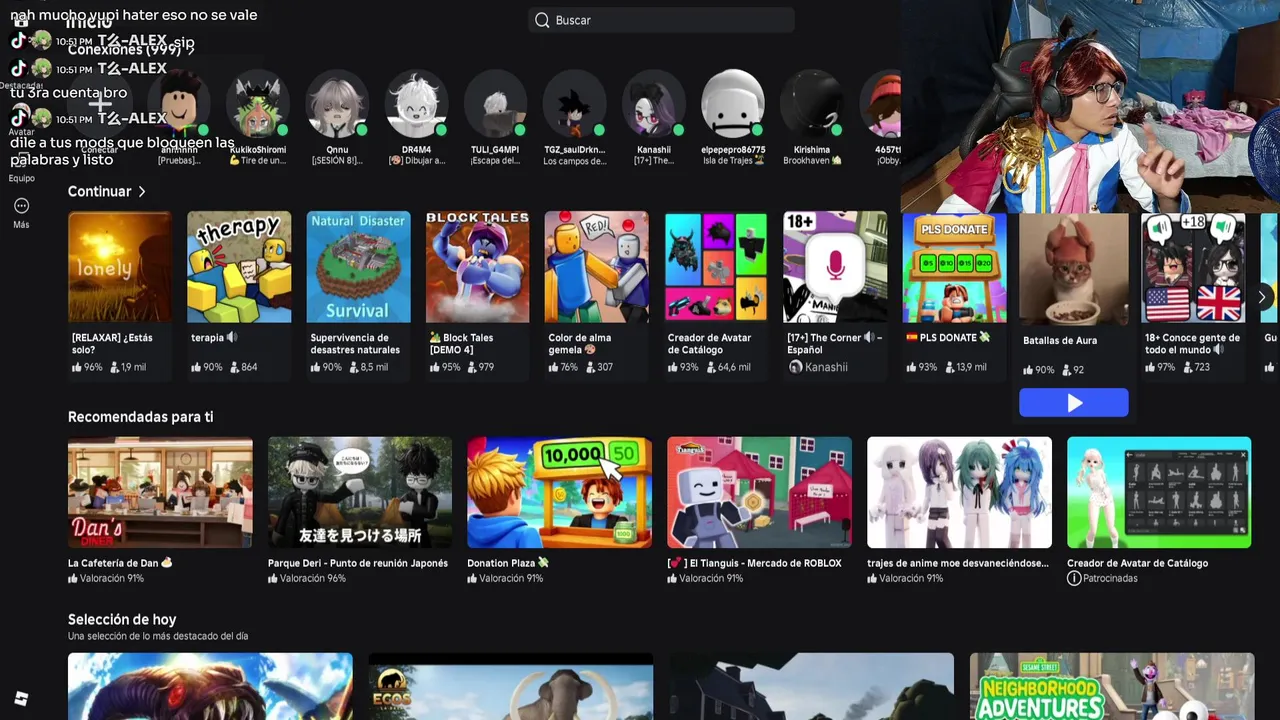Open the Más menu icon in sidebar
1280x720 pixels.
click(21, 206)
